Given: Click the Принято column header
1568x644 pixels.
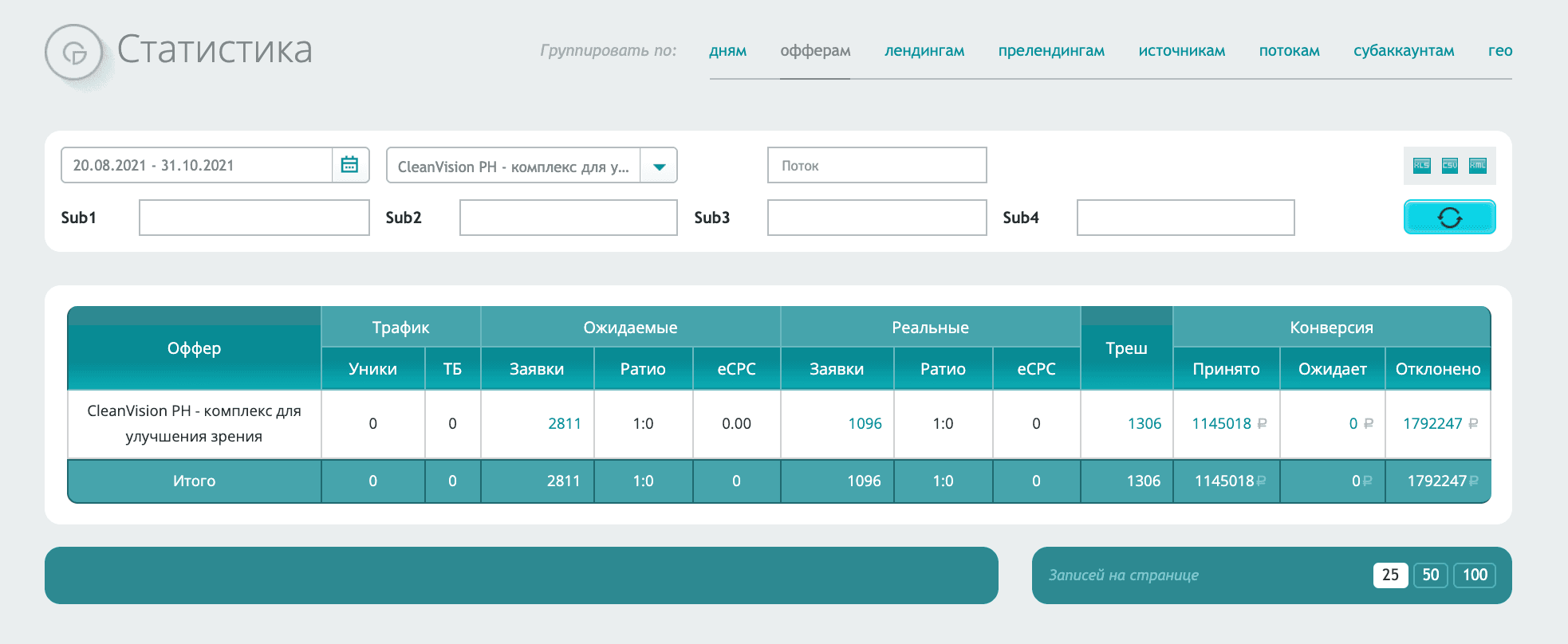Looking at the screenshot, I should pyautogui.click(x=1226, y=369).
